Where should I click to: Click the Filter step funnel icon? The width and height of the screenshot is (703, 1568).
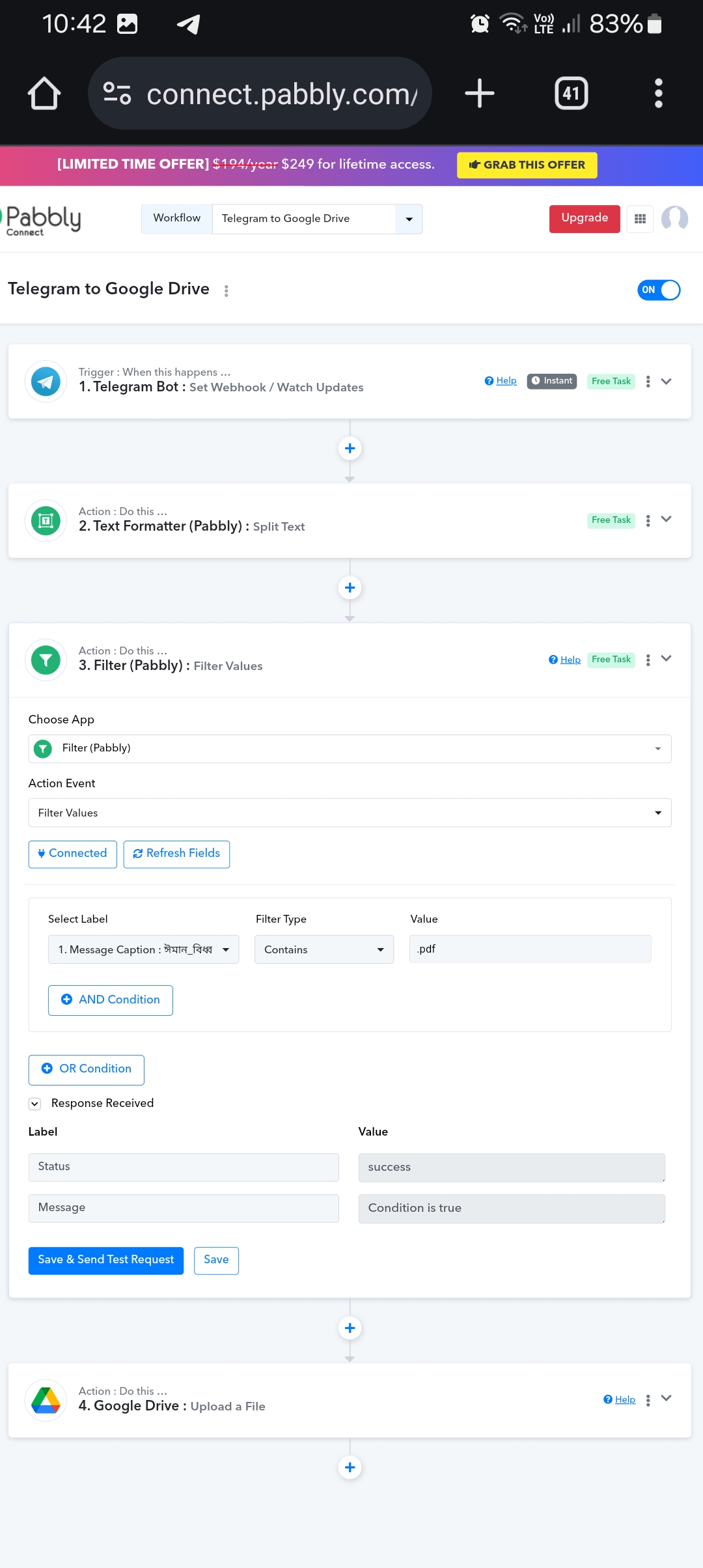[x=46, y=660]
